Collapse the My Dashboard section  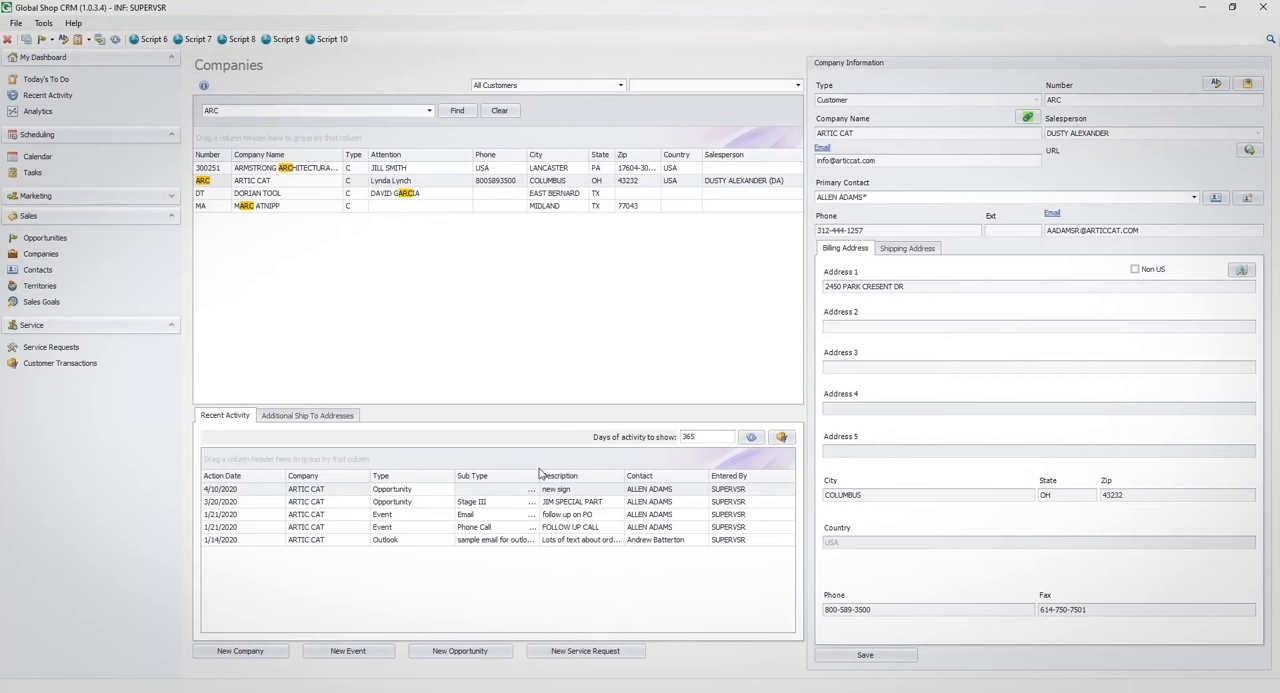point(171,57)
